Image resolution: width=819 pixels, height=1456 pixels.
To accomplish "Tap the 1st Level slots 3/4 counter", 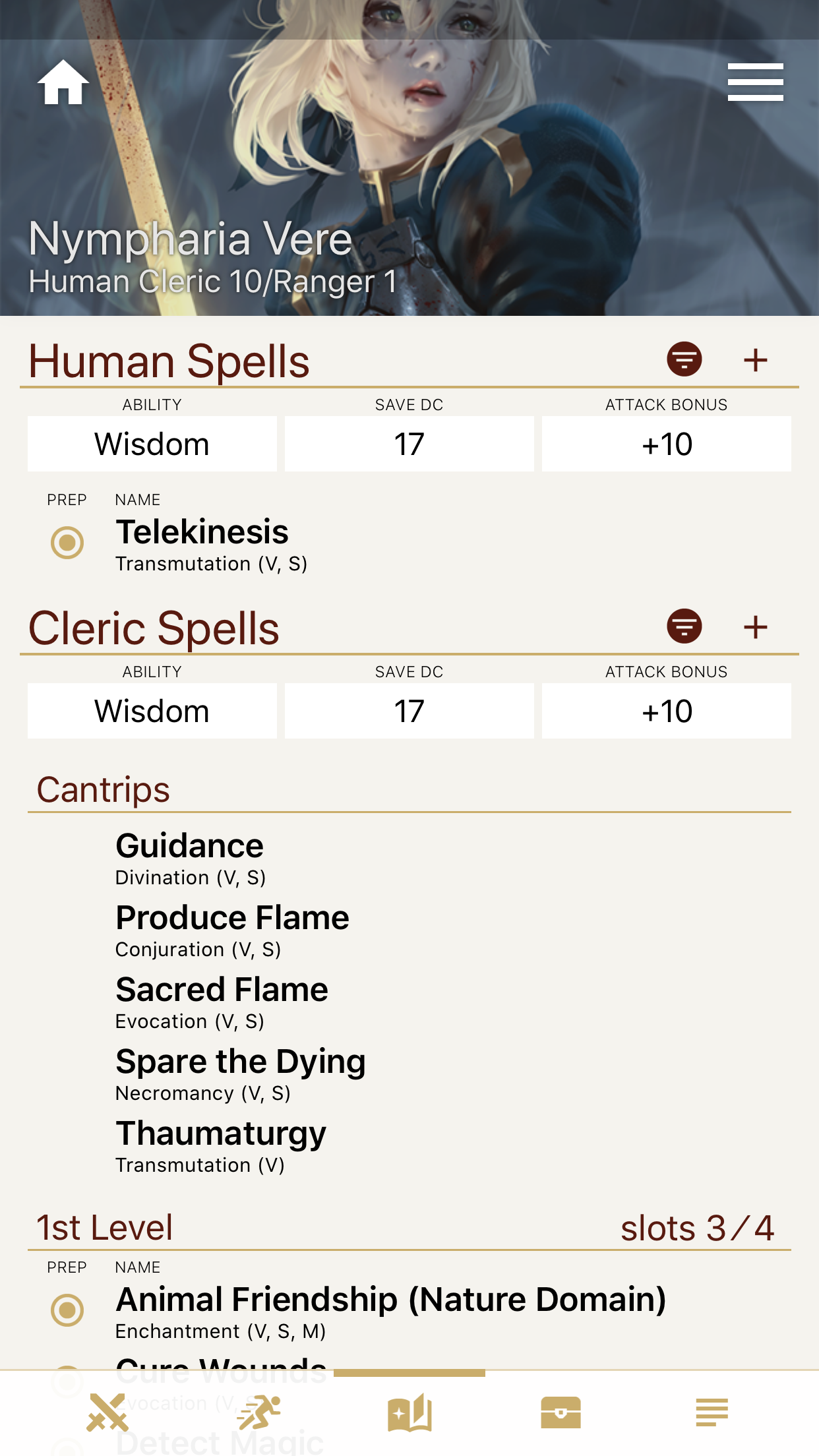I will pos(697,1228).
